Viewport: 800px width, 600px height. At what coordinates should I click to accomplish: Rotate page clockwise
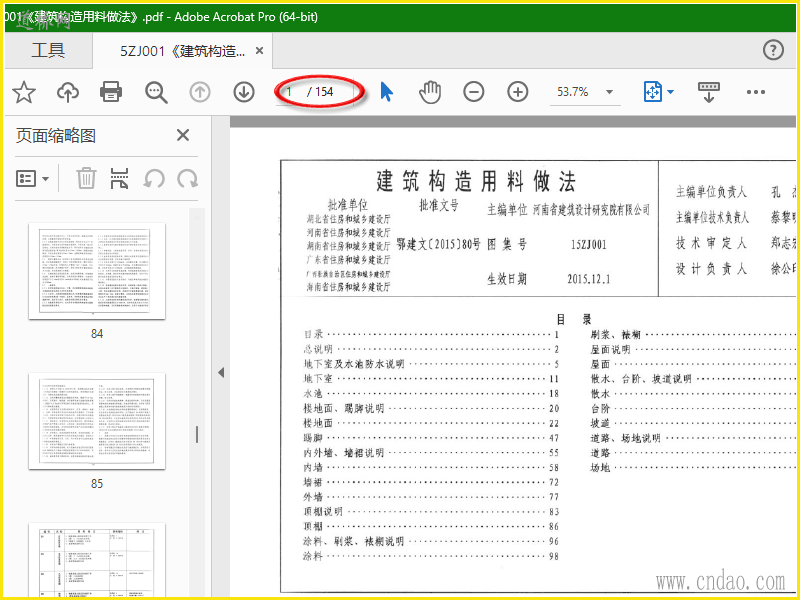point(188,179)
